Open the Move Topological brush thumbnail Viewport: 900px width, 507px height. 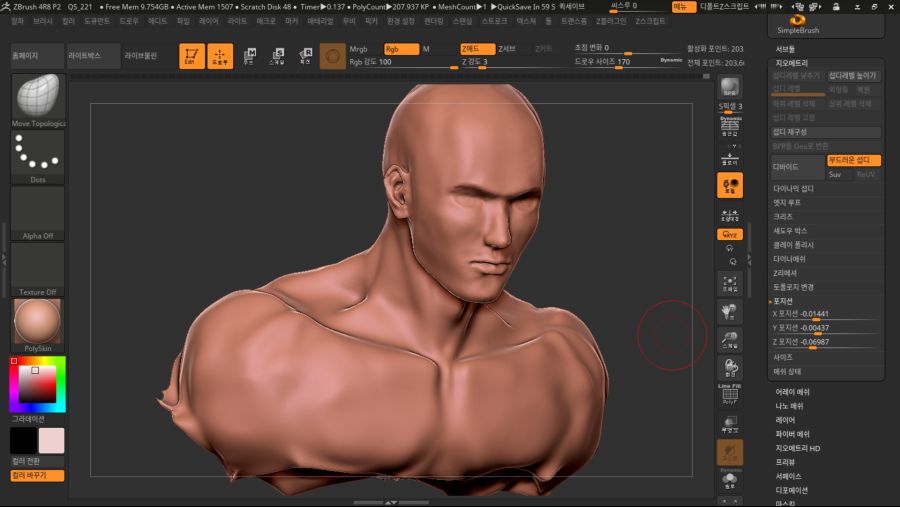[x=38, y=100]
